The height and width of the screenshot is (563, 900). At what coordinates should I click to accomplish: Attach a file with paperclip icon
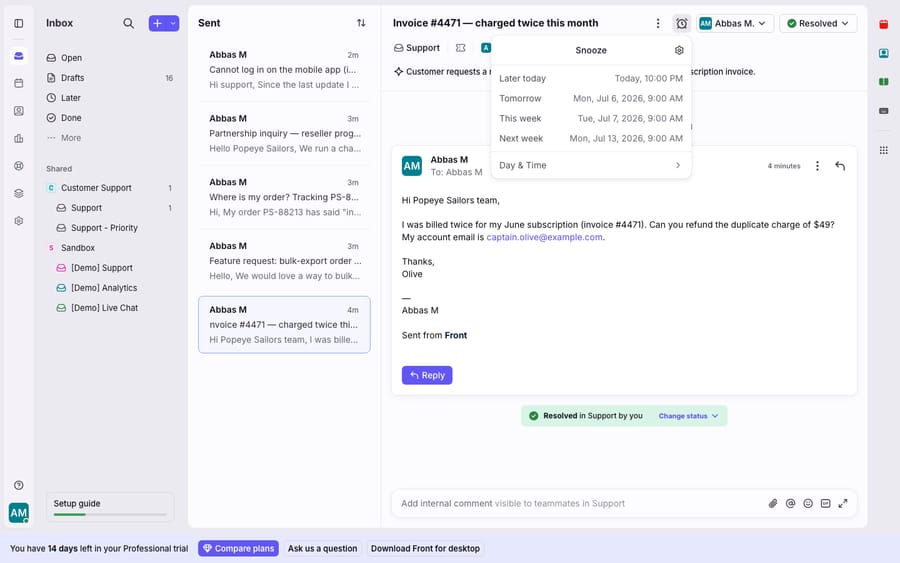(x=773, y=503)
